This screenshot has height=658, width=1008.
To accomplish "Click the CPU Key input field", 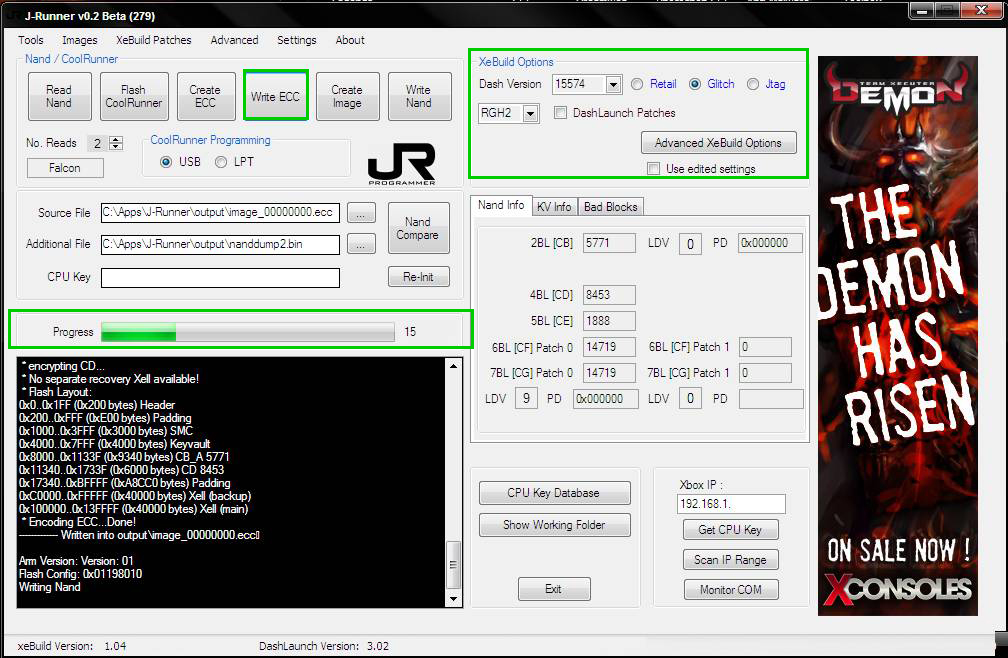I will pyautogui.click(x=220, y=278).
